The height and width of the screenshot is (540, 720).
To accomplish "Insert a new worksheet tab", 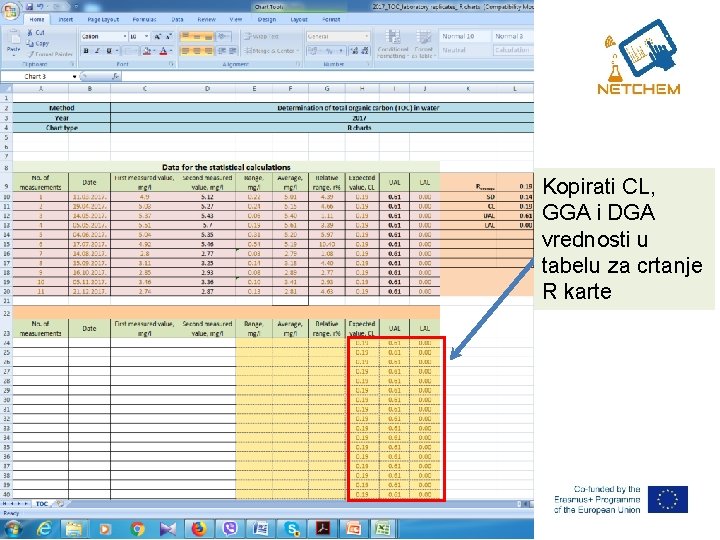I will [59, 504].
